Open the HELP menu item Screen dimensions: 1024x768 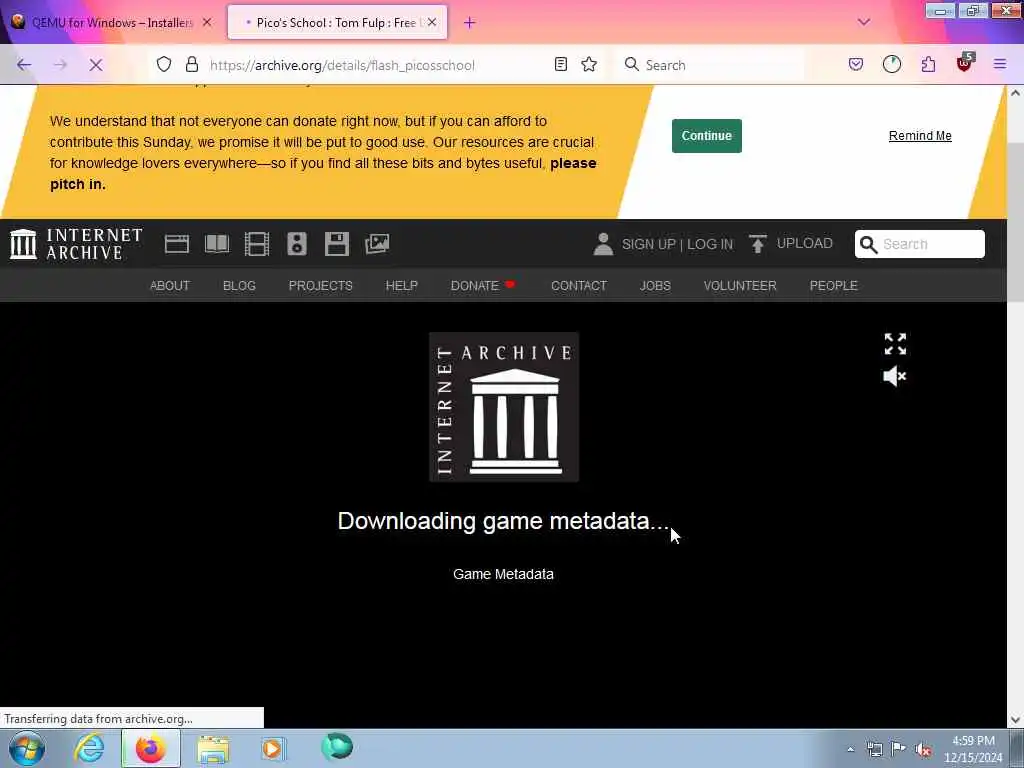(x=402, y=285)
